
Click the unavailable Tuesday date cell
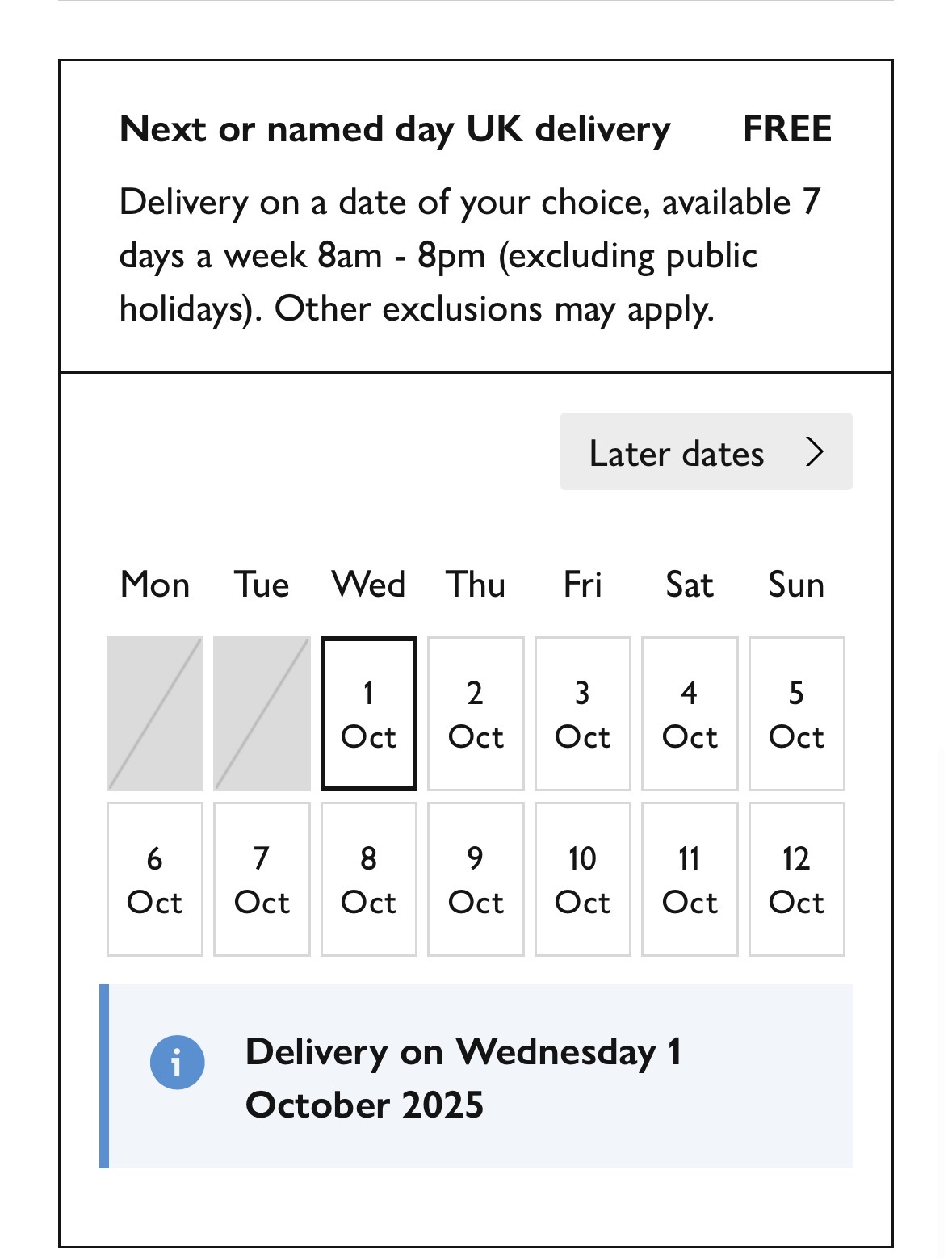pos(262,714)
